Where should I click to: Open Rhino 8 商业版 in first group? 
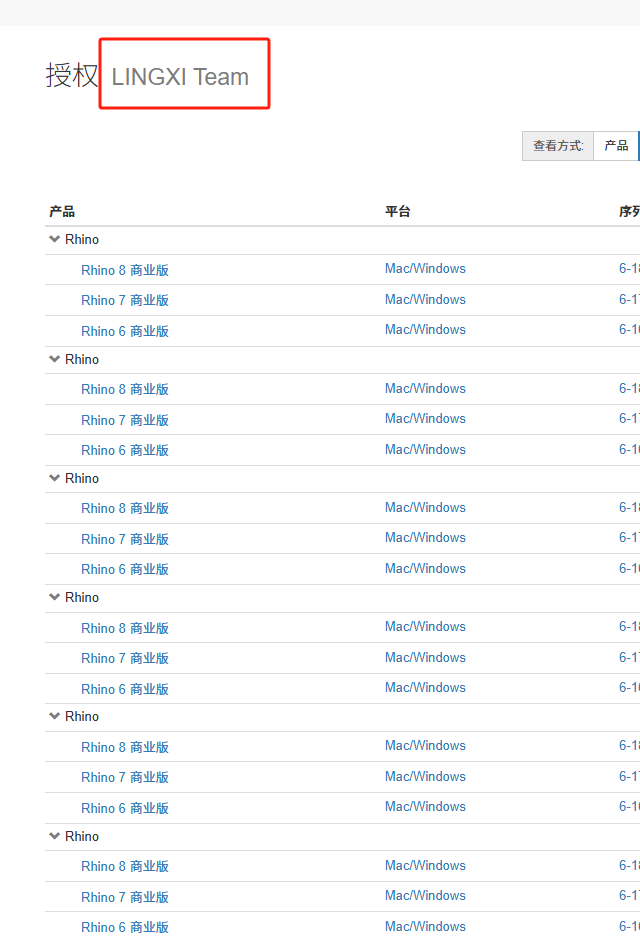[125, 270]
